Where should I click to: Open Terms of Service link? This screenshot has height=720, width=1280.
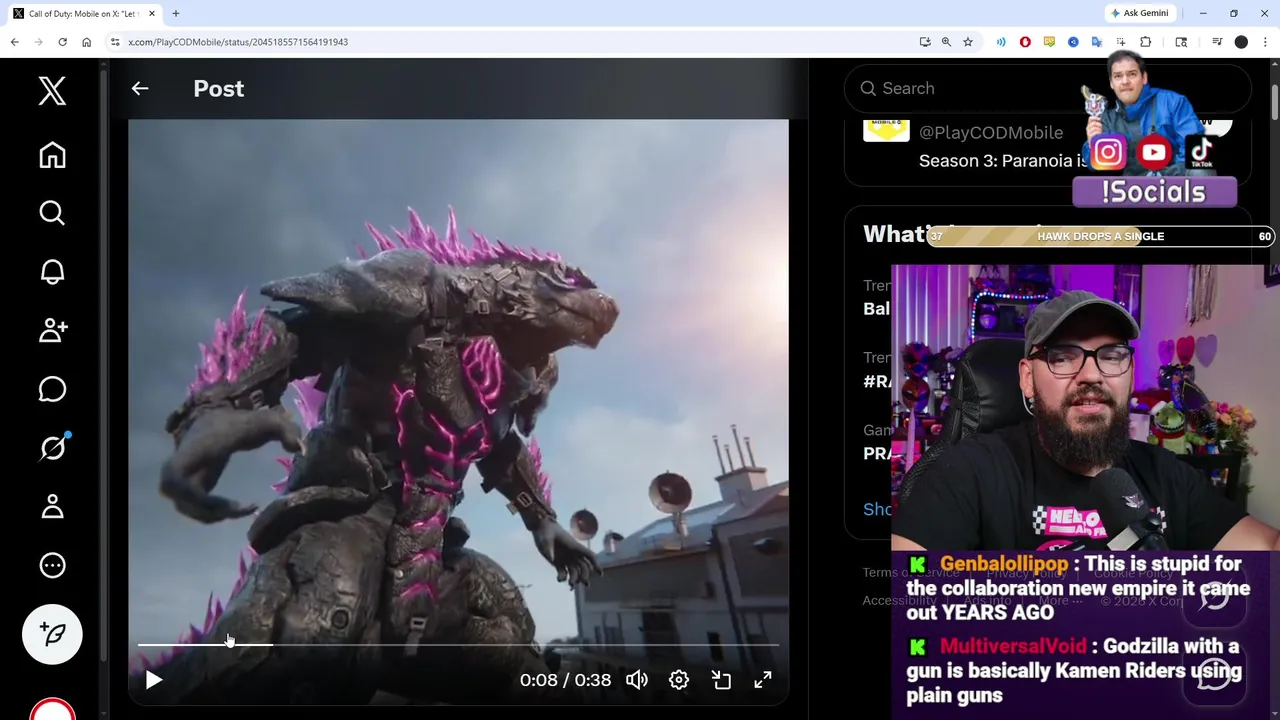point(911,572)
